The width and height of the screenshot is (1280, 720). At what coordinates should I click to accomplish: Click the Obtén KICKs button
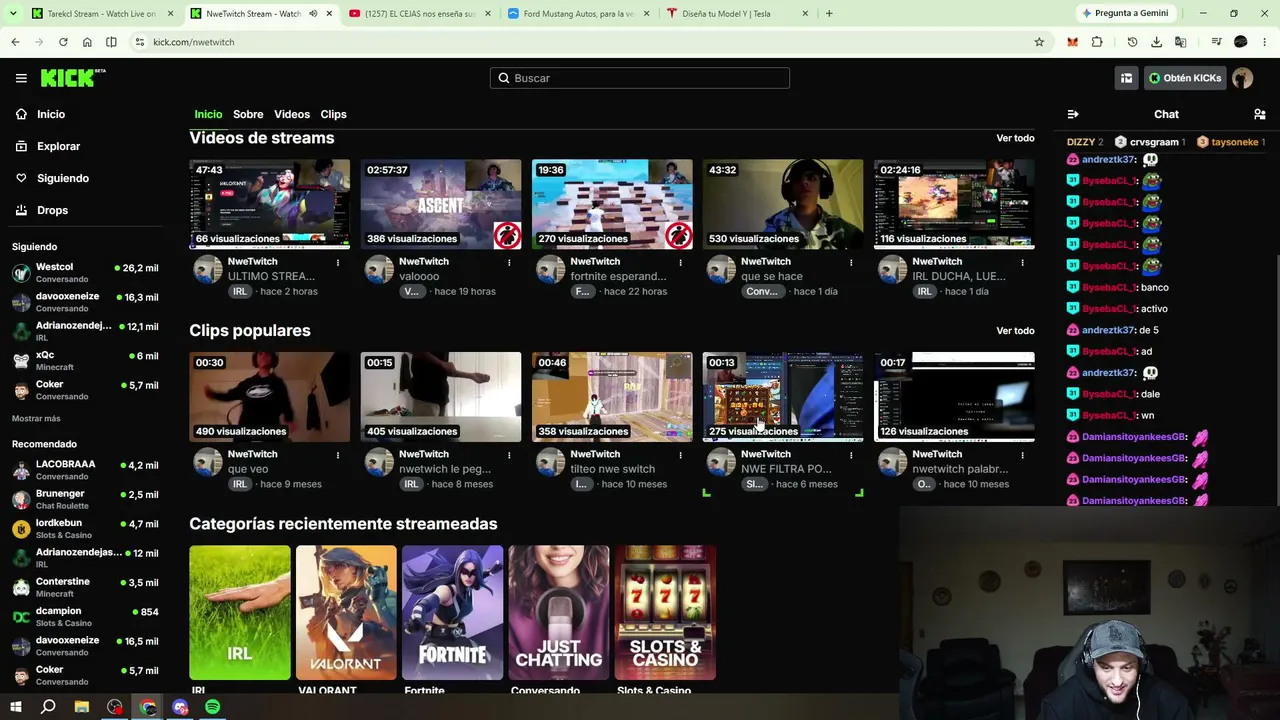(x=1185, y=78)
